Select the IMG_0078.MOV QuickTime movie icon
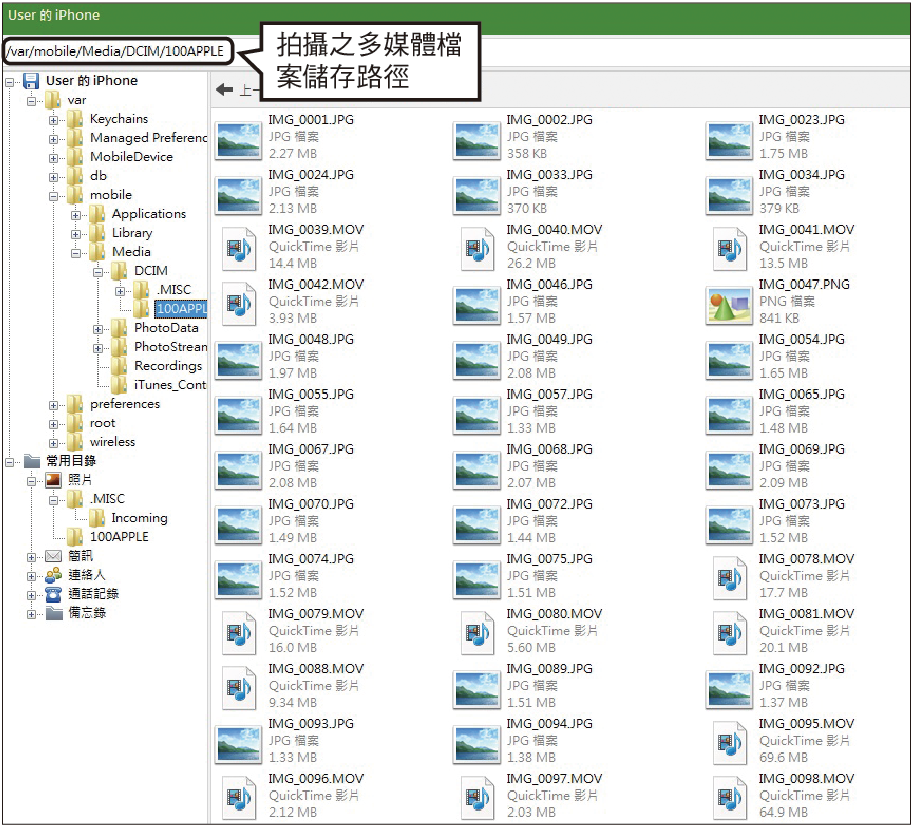The width and height of the screenshot is (914, 828). pyautogui.click(x=729, y=578)
